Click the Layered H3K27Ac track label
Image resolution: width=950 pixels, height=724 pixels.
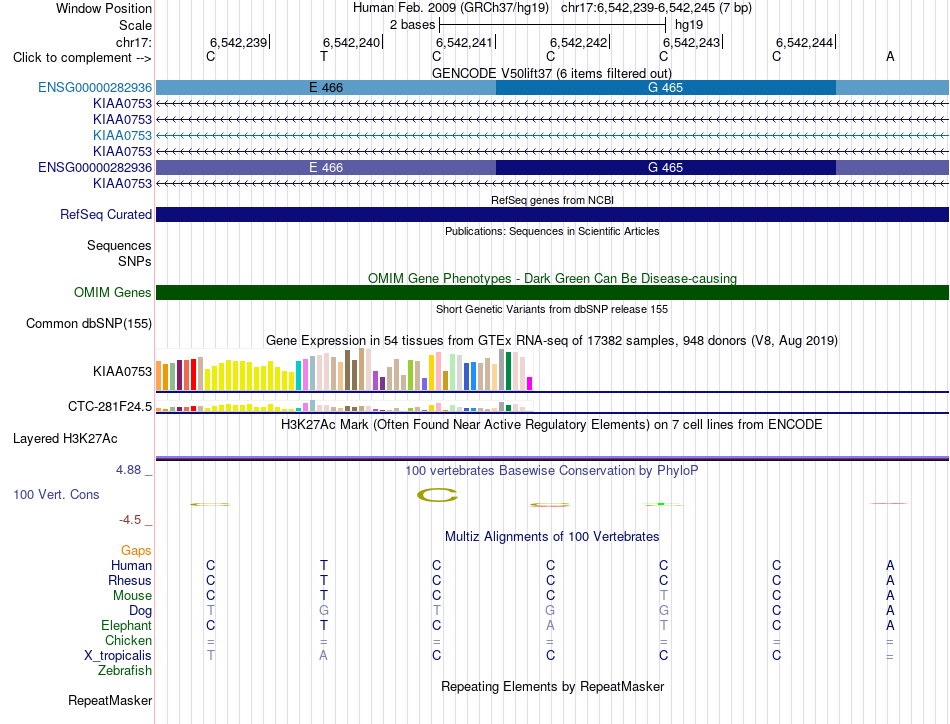tap(65, 439)
